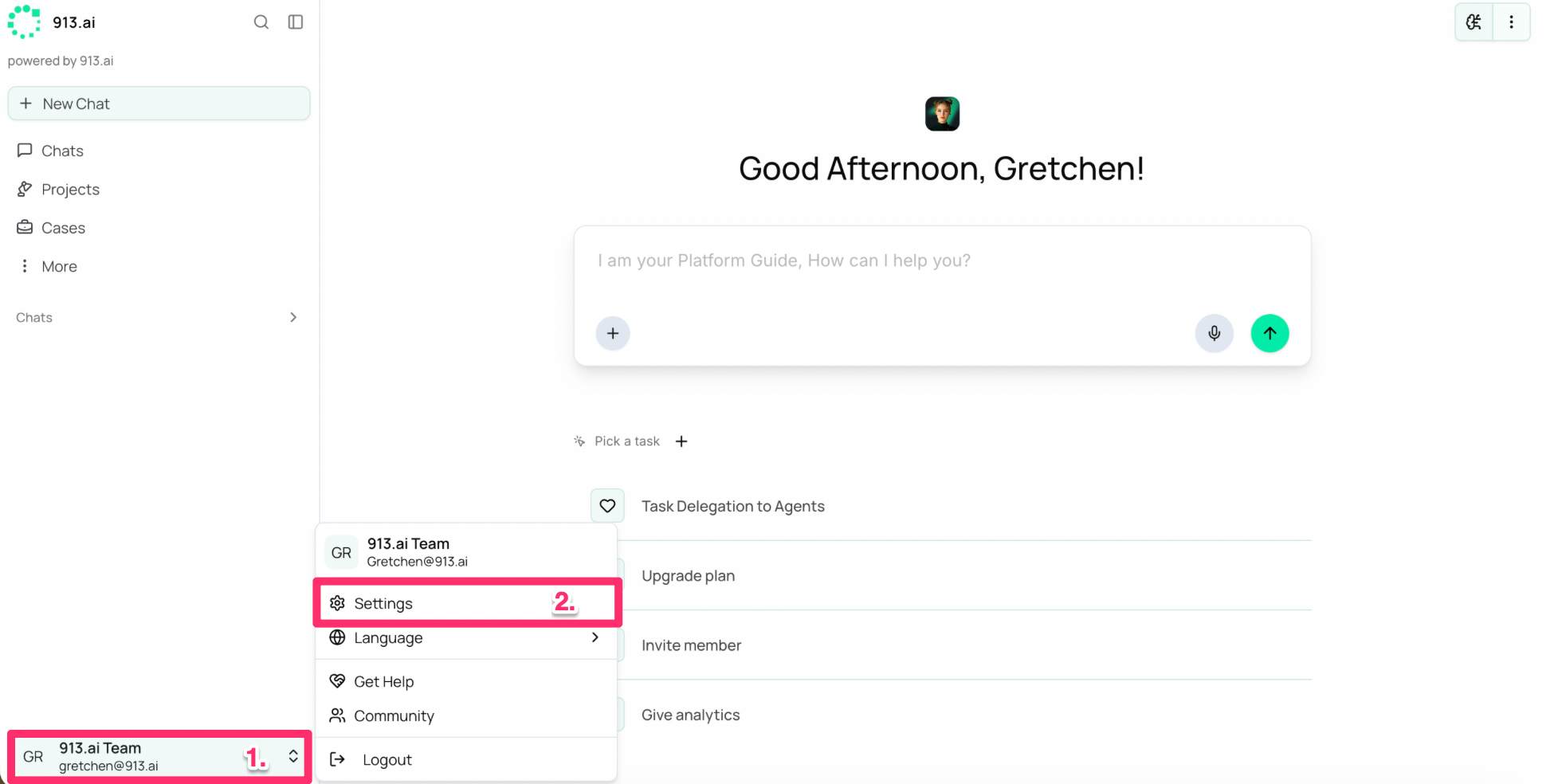The image size is (1554, 784).
Task: Click the powered by 913.ai text
Action: (x=61, y=61)
